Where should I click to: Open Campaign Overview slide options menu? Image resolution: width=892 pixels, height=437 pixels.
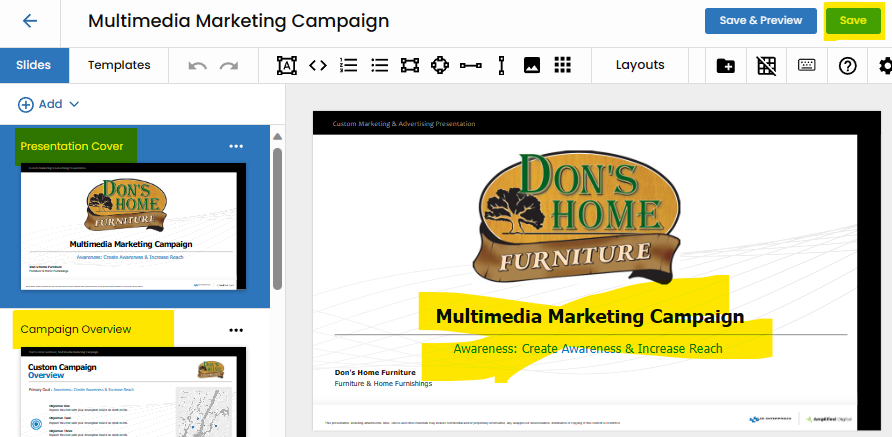tap(236, 330)
